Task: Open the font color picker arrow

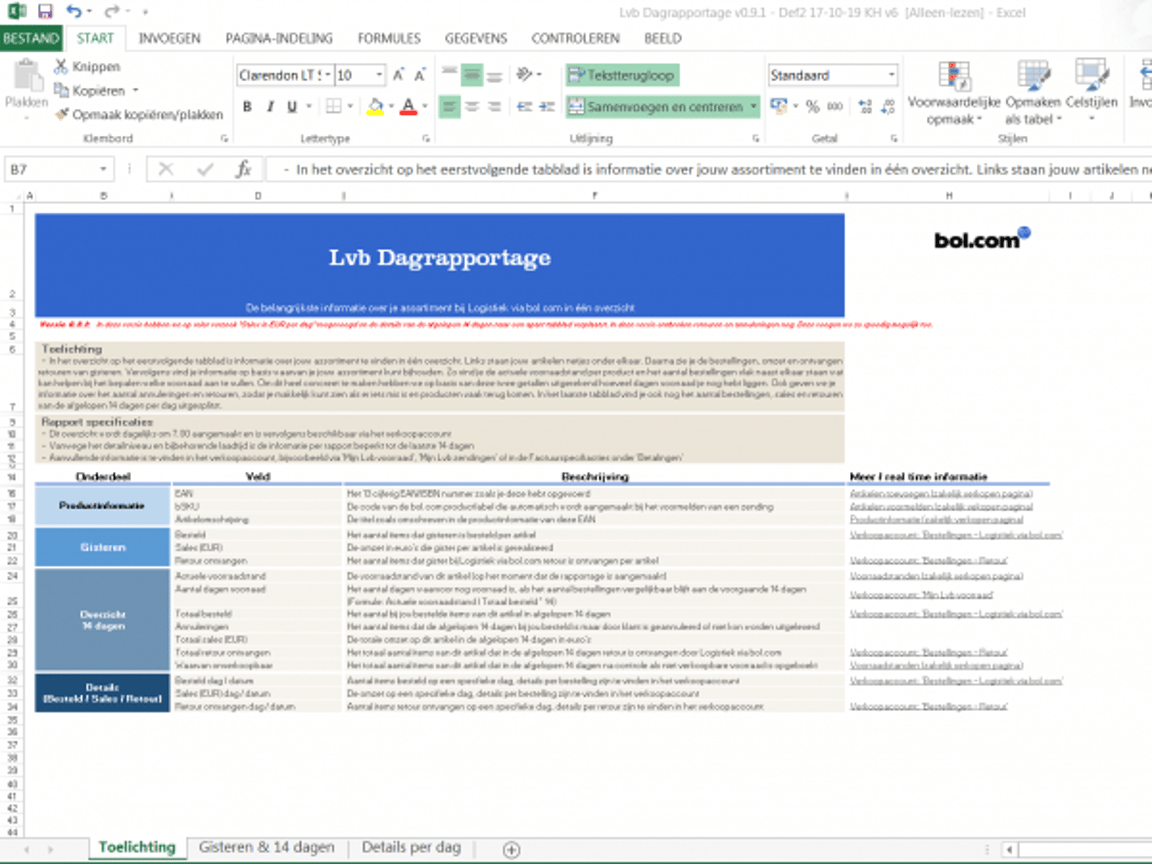Action: (x=425, y=107)
